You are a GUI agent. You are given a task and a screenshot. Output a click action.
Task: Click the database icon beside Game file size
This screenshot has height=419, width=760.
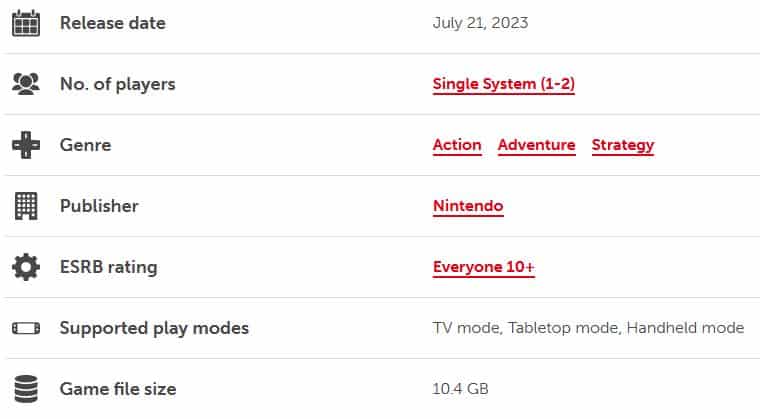[x=25, y=388]
